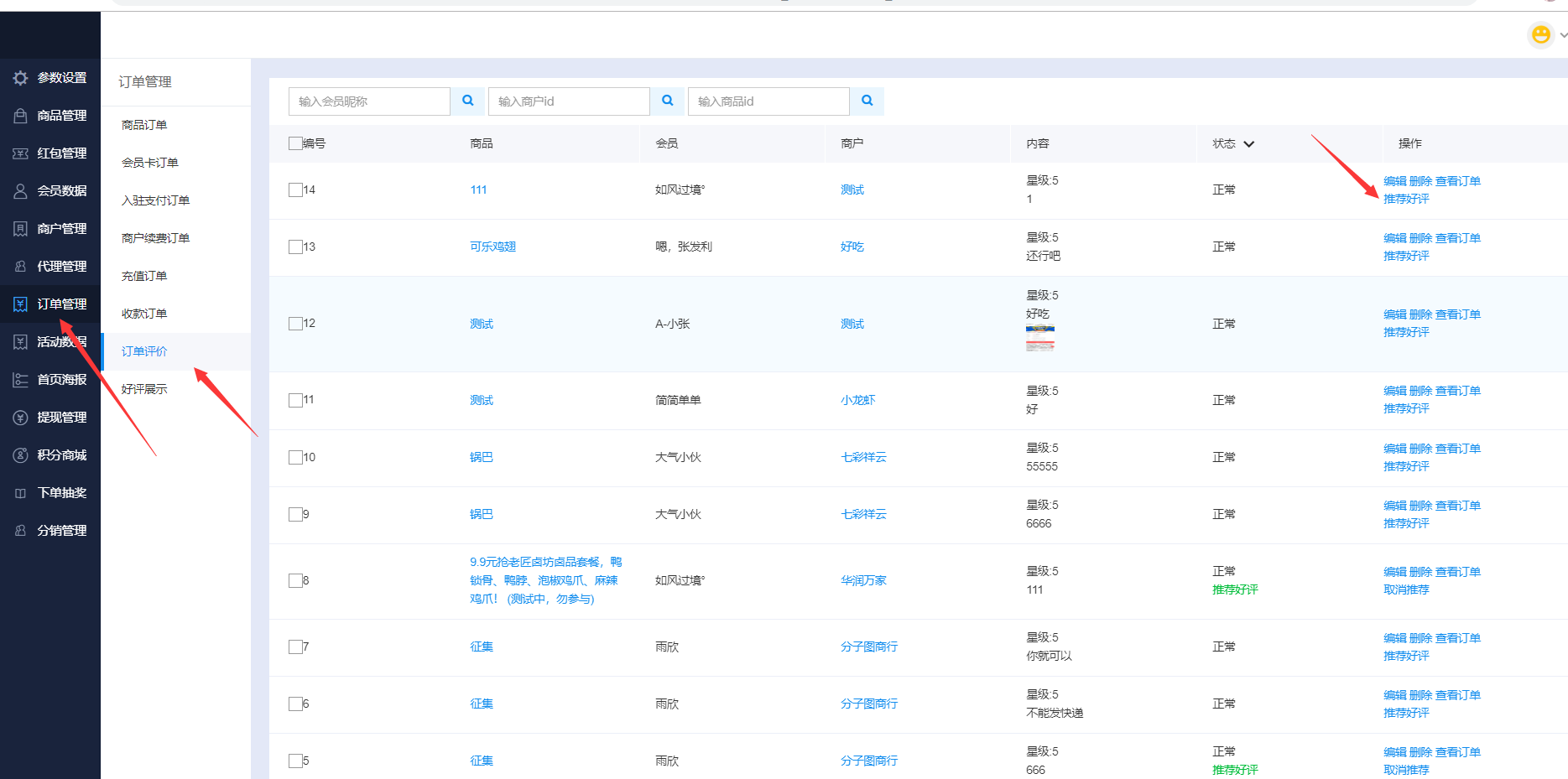The image size is (1568, 779).
Task: Check the checkbox for row 7
Action: pos(295,647)
